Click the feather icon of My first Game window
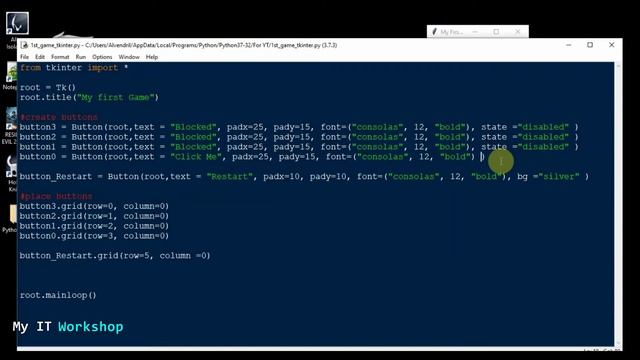 click(x=434, y=31)
